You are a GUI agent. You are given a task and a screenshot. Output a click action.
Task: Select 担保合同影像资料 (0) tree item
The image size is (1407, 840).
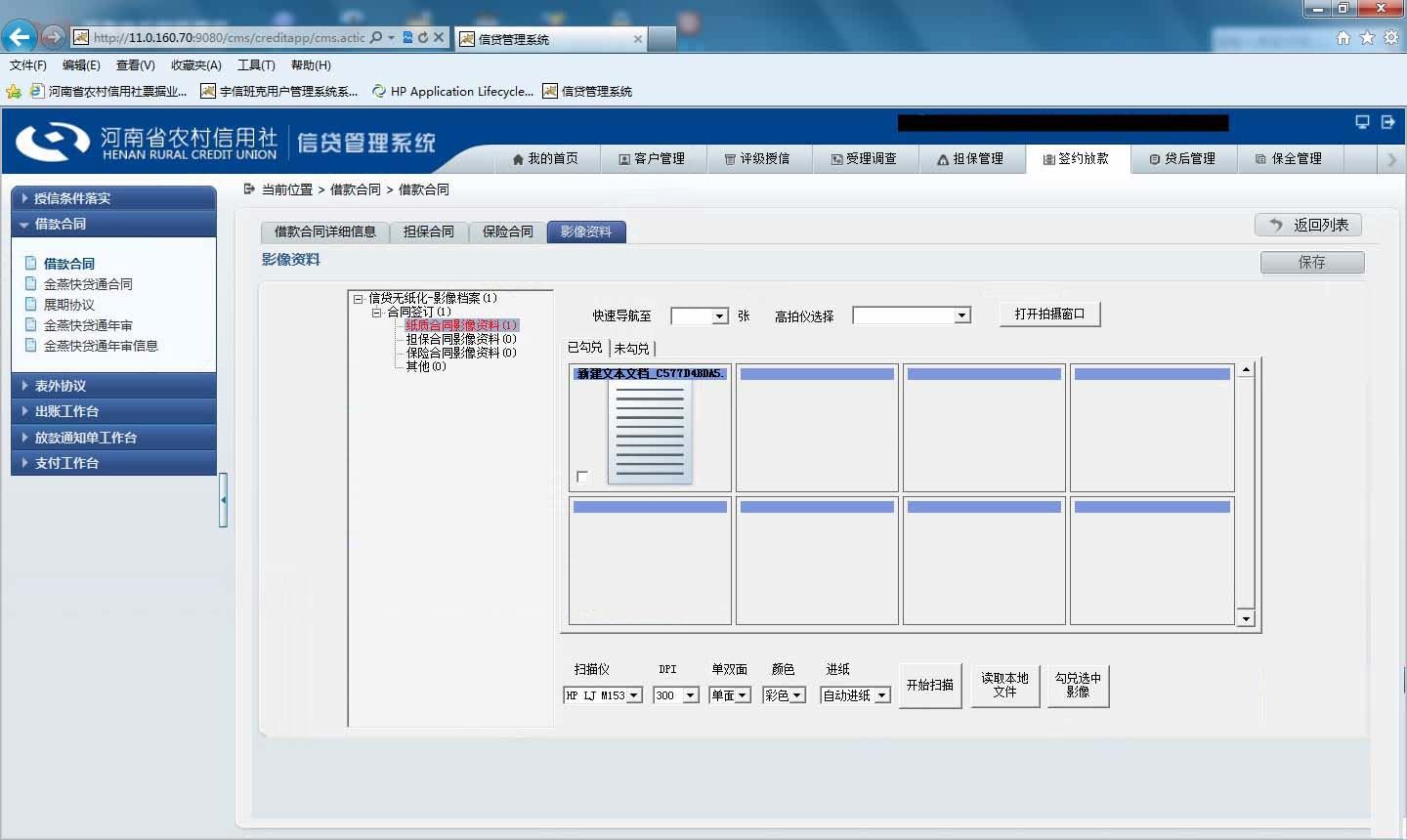[461, 339]
